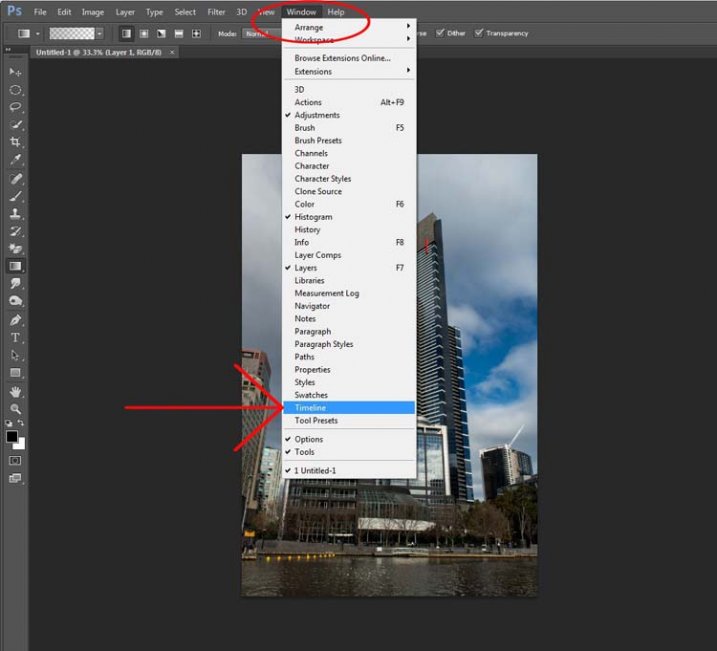The height and width of the screenshot is (651, 717).
Task: Select the Pen tool
Action: pos(15,320)
